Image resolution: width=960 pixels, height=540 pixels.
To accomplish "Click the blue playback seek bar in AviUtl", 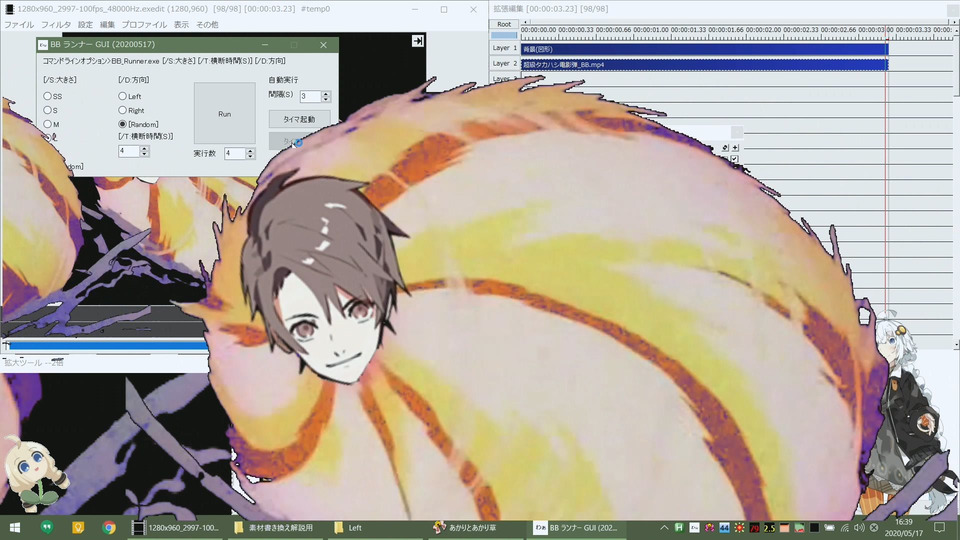I will [108, 346].
